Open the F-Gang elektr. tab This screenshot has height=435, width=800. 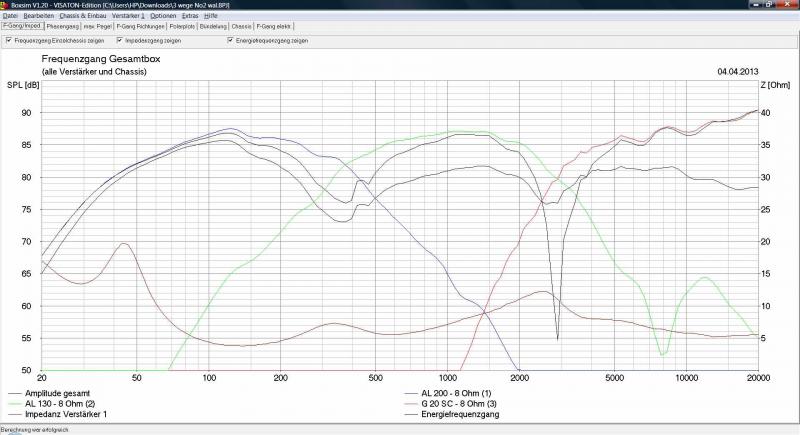[272, 26]
